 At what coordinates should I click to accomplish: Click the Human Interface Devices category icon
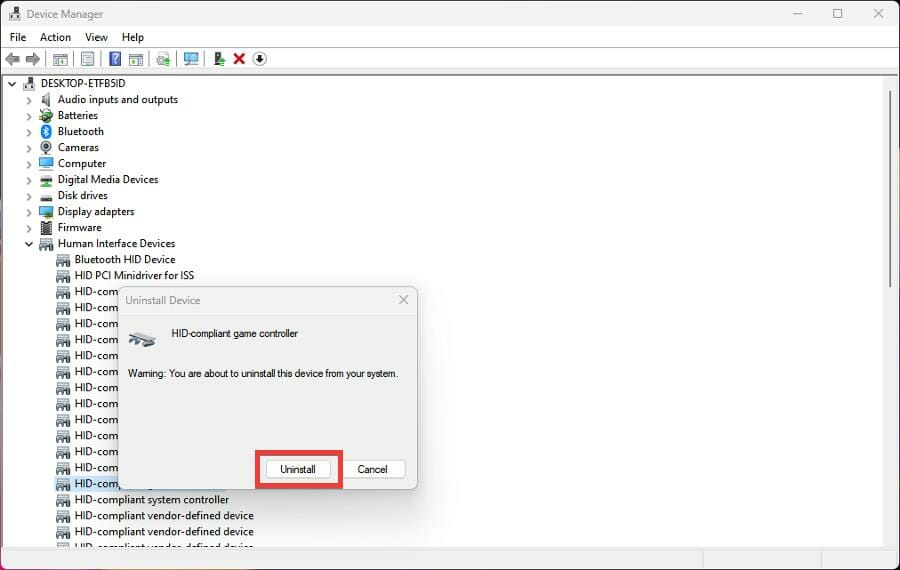[x=46, y=245]
